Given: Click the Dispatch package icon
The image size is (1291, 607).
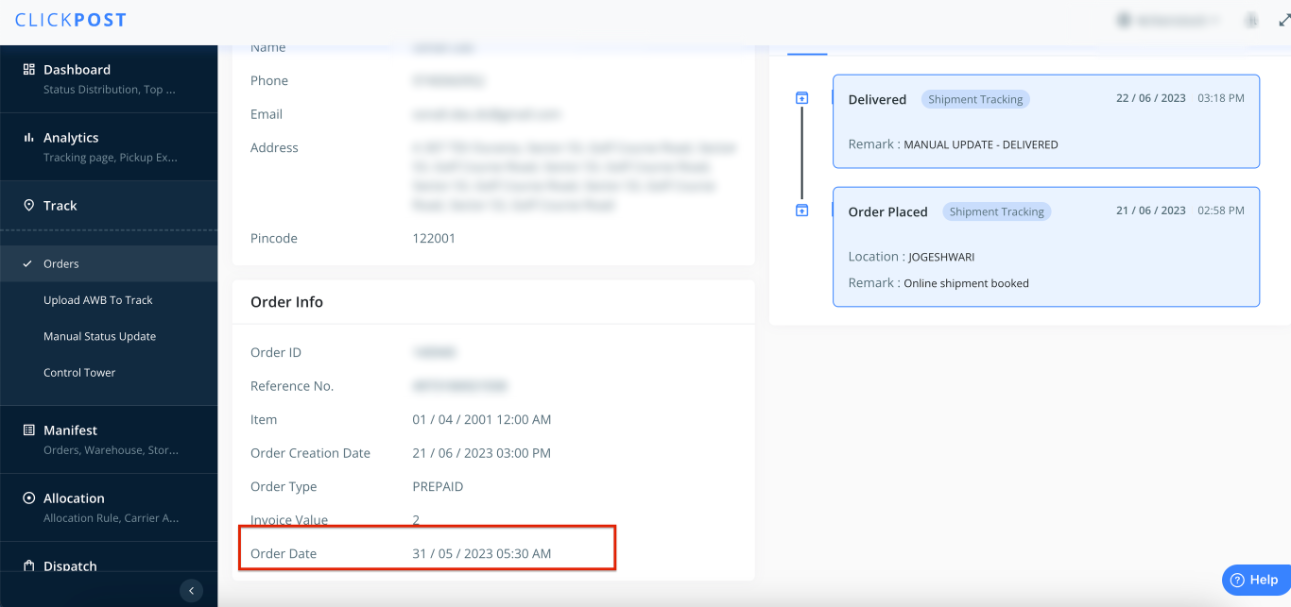Looking at the screenshot, I should pos(29,565).
